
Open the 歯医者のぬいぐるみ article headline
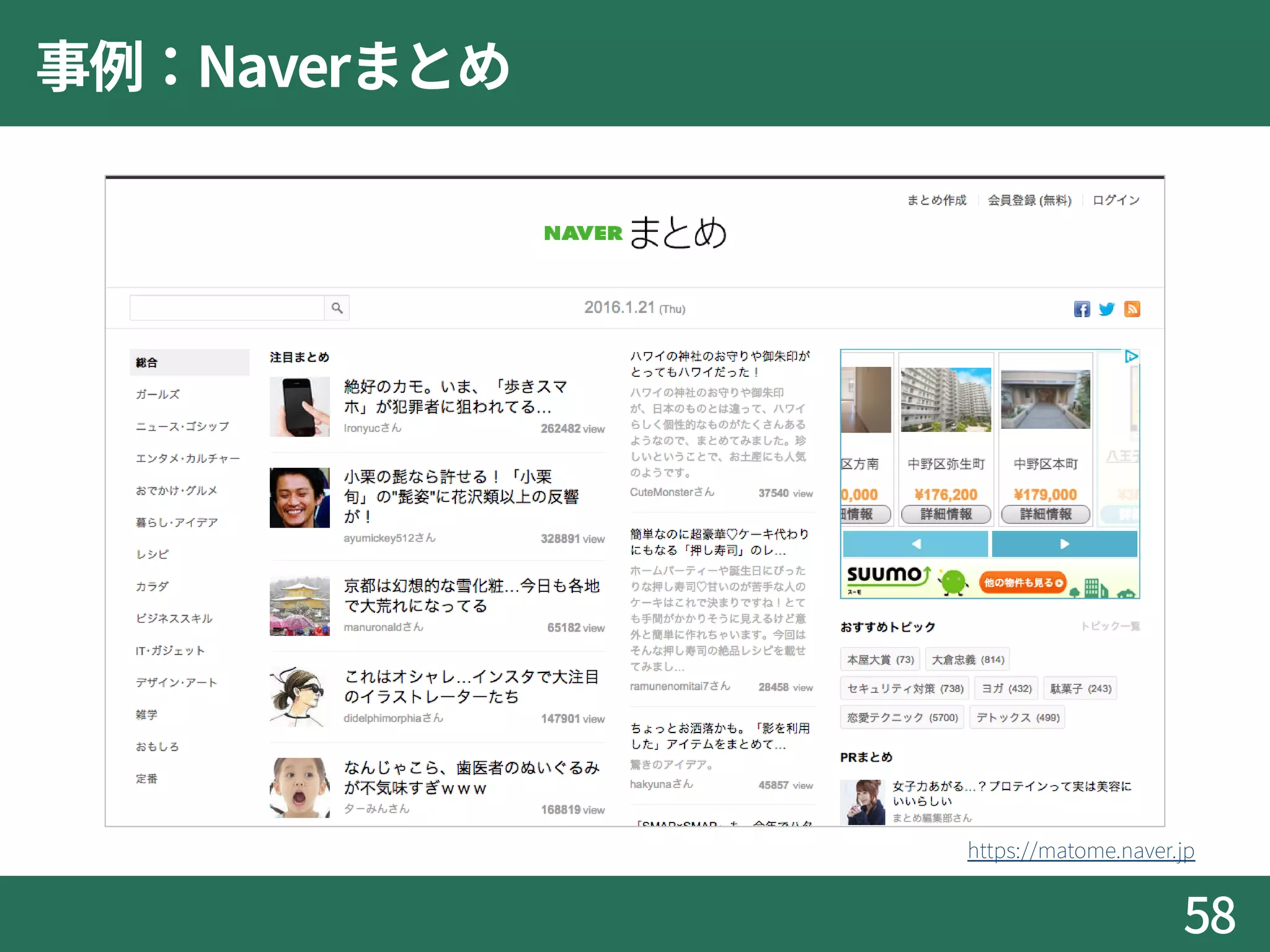[472, 778]
